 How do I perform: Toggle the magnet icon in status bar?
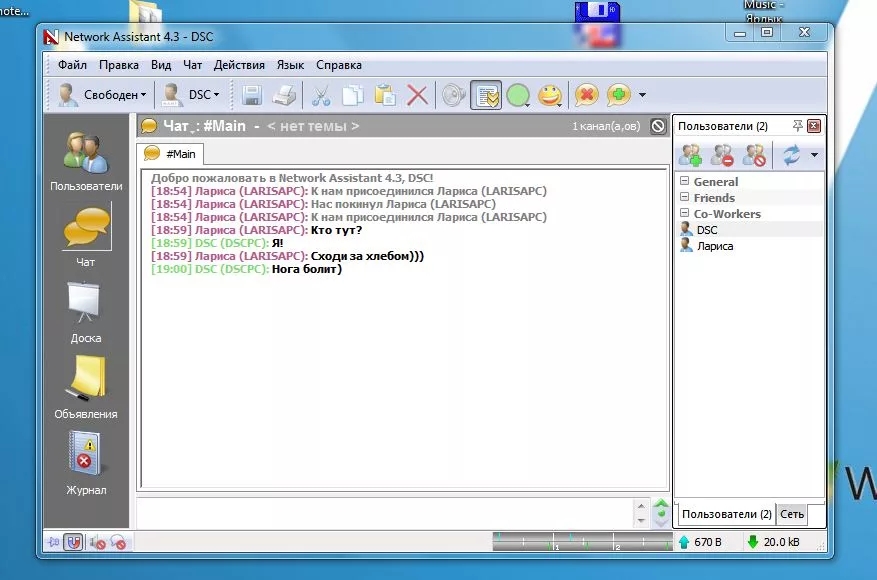pos(73,542)
